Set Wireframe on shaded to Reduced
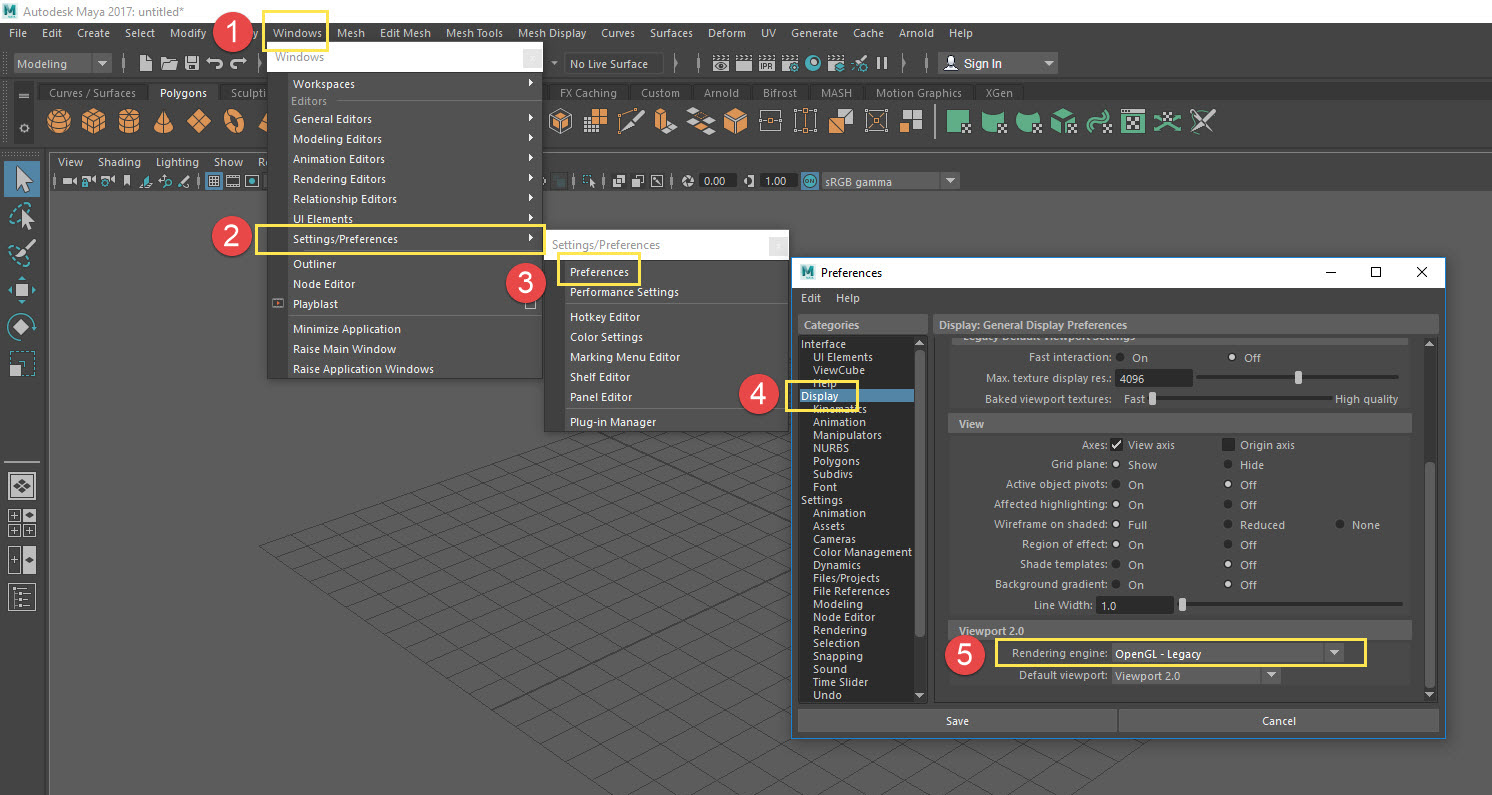 pyautogui.click(x=1229, y=524)
